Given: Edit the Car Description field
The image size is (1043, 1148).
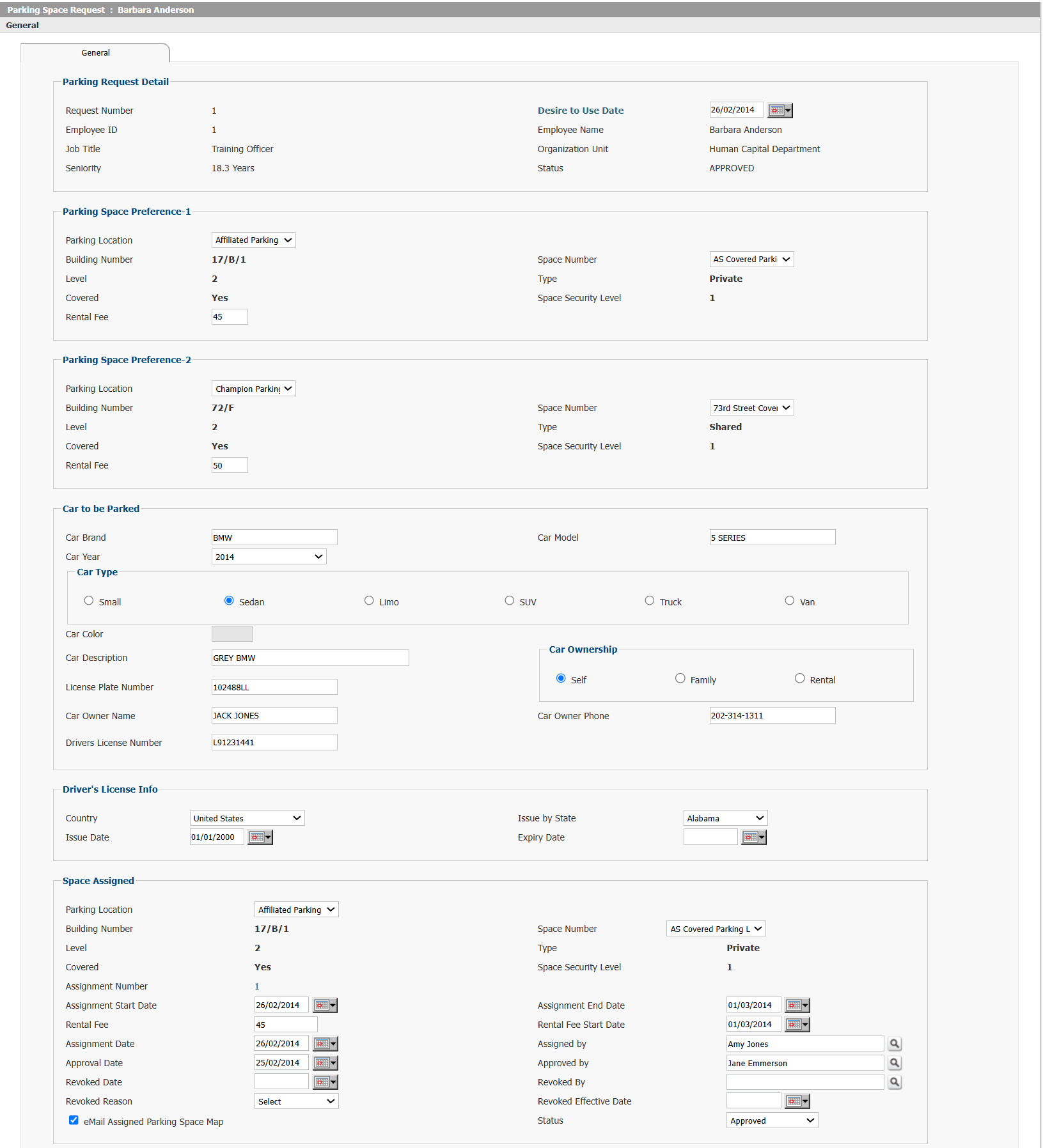Looking at the screenshot, I should pos(310,658).
